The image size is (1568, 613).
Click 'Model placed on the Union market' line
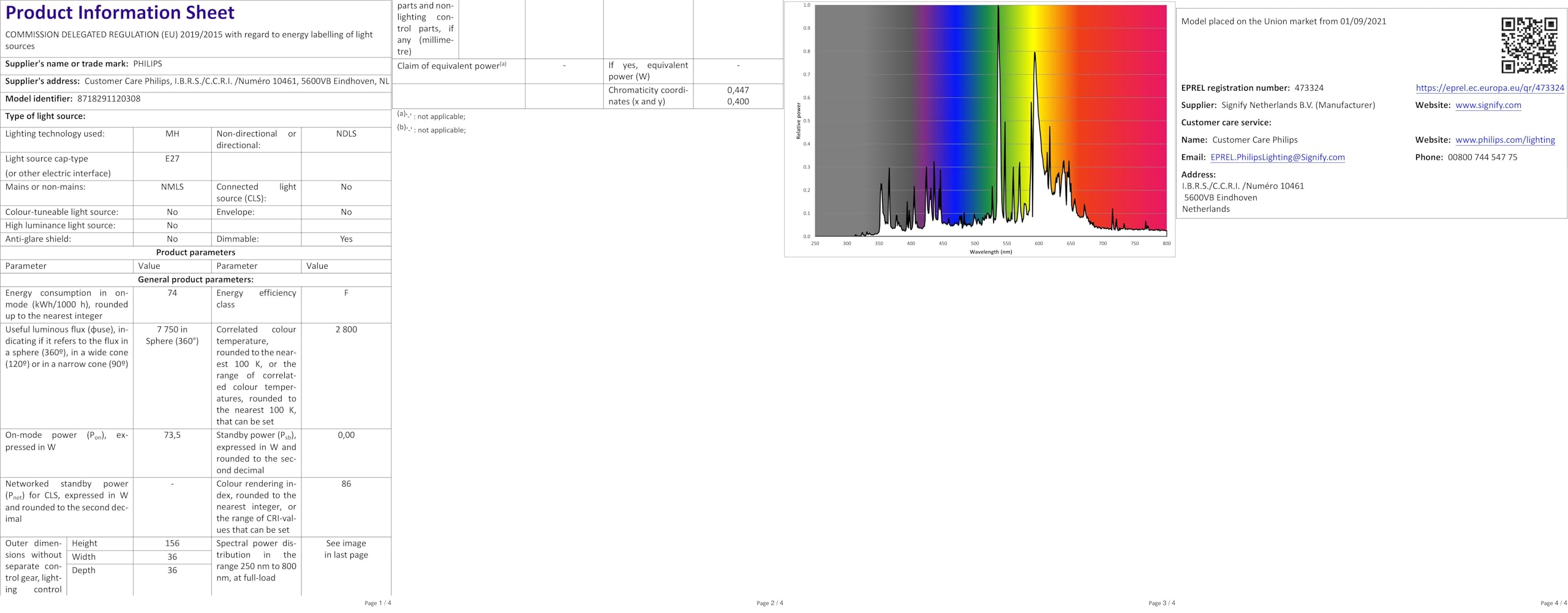1283,21
